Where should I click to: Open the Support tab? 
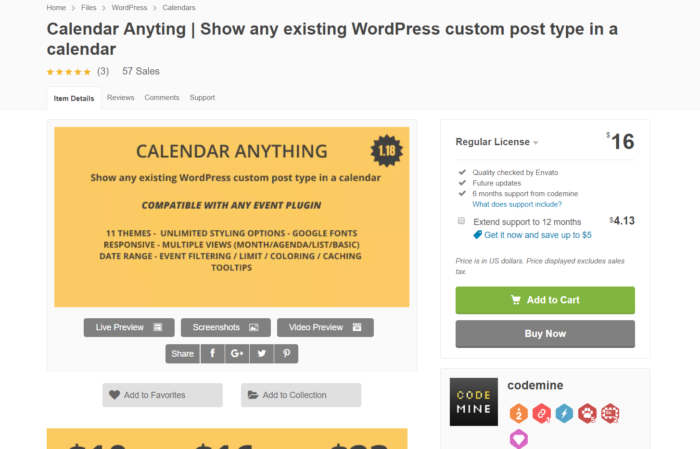[202, 97]
